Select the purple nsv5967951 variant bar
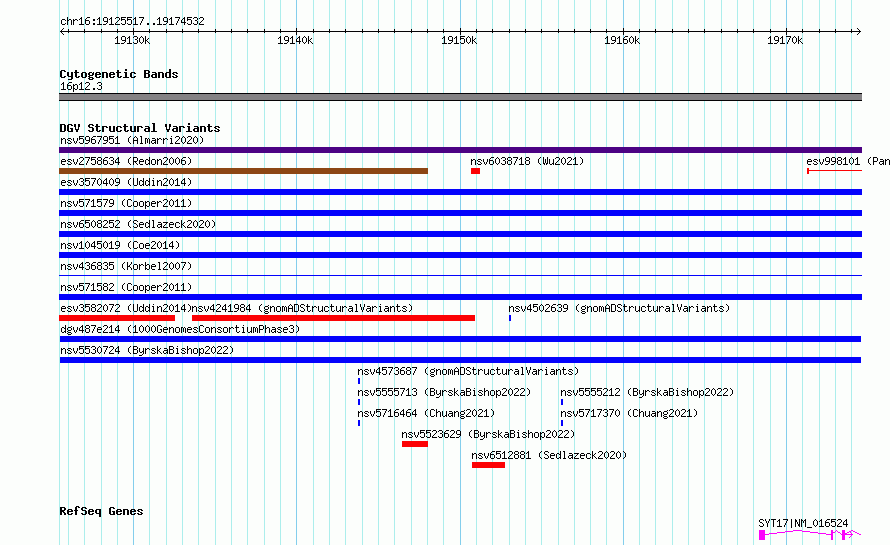The width and height of the screenshot is (890, 545). coord(460,150)
